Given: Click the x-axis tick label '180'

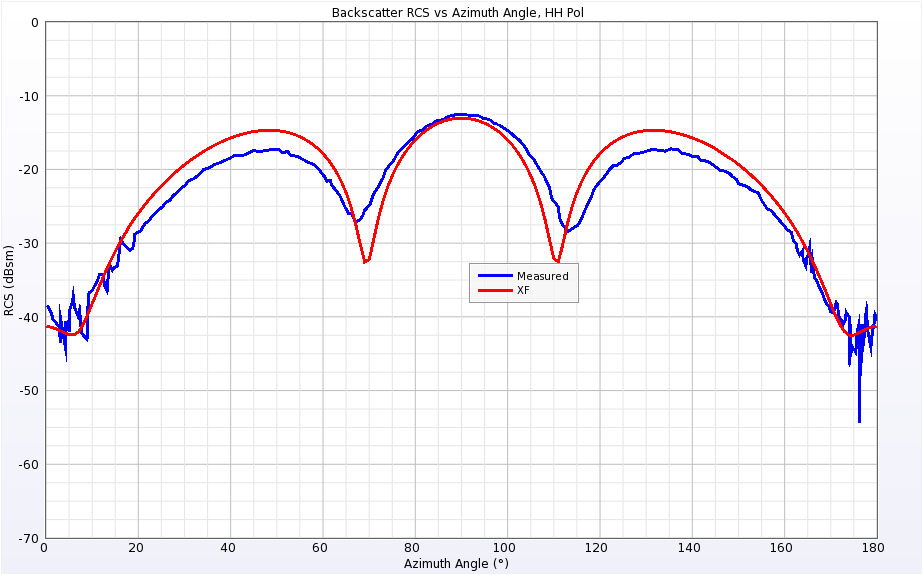Looking at the screenshot, I should click(x=873, y=548).
